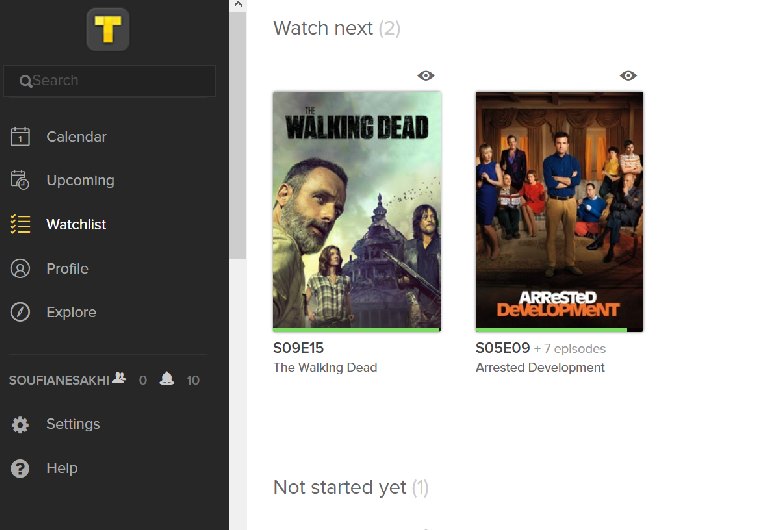Open the Calendar menu item
Viewport: 779px width, 530px height.
click(x=77, y=137)
